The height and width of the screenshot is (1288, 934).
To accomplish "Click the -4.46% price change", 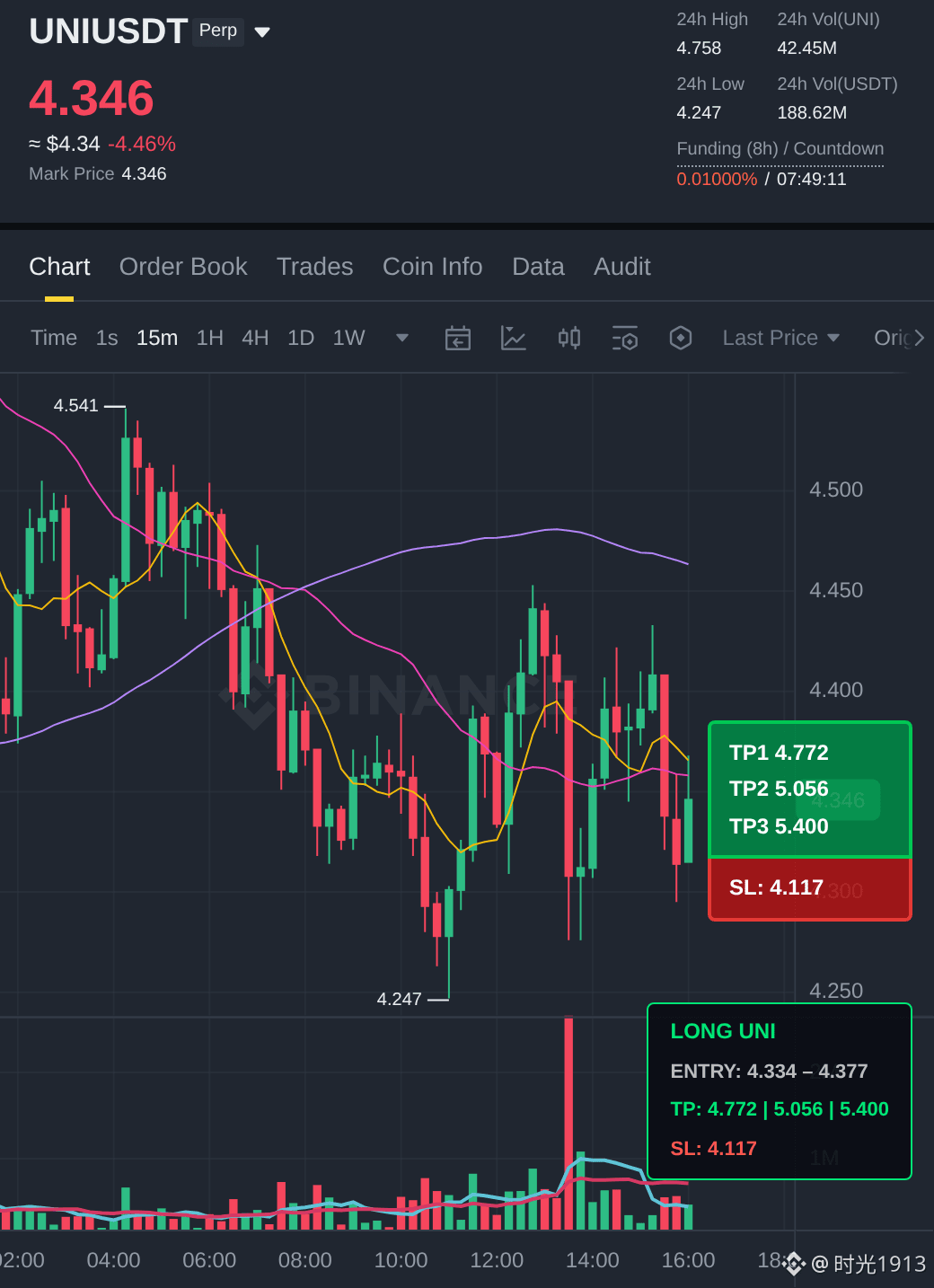I will [x=142, y=144].
